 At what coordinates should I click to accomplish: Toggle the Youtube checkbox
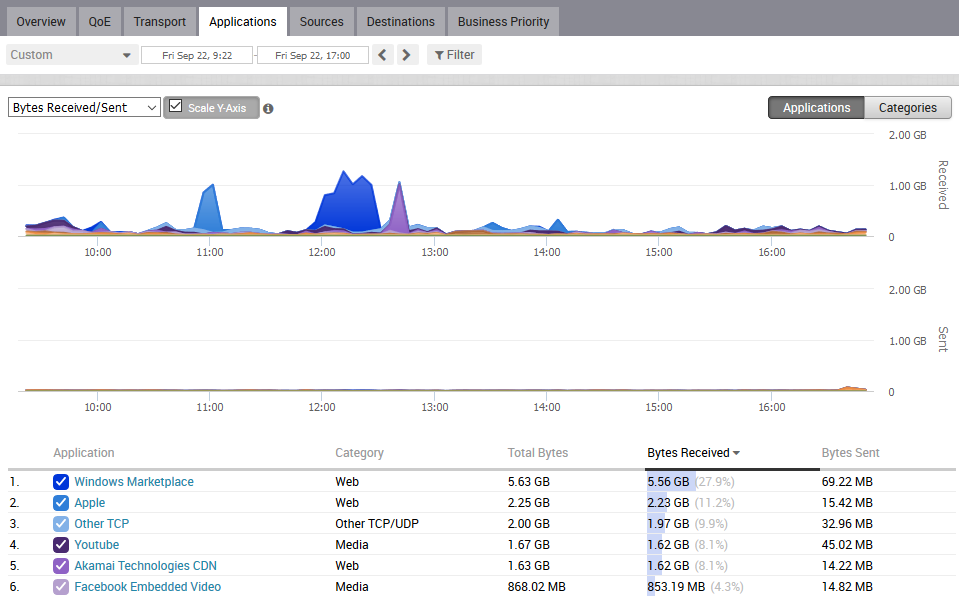pyautogui.click(x=61, y=545)
